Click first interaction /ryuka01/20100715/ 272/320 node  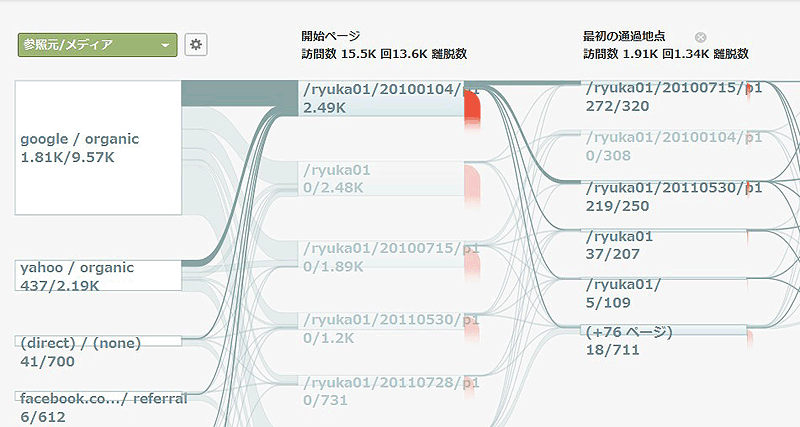[x=667, y=94]
